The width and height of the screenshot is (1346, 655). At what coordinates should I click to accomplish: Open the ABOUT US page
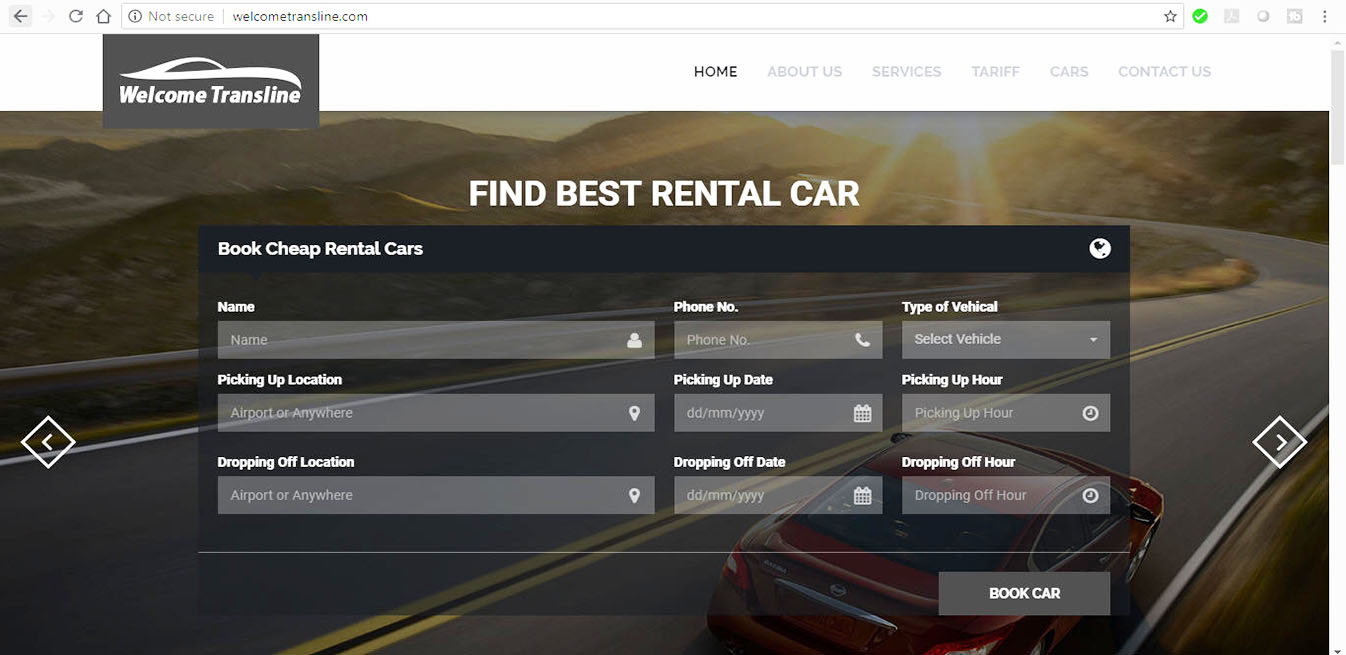pyautogui.click(x=805, y=72)
